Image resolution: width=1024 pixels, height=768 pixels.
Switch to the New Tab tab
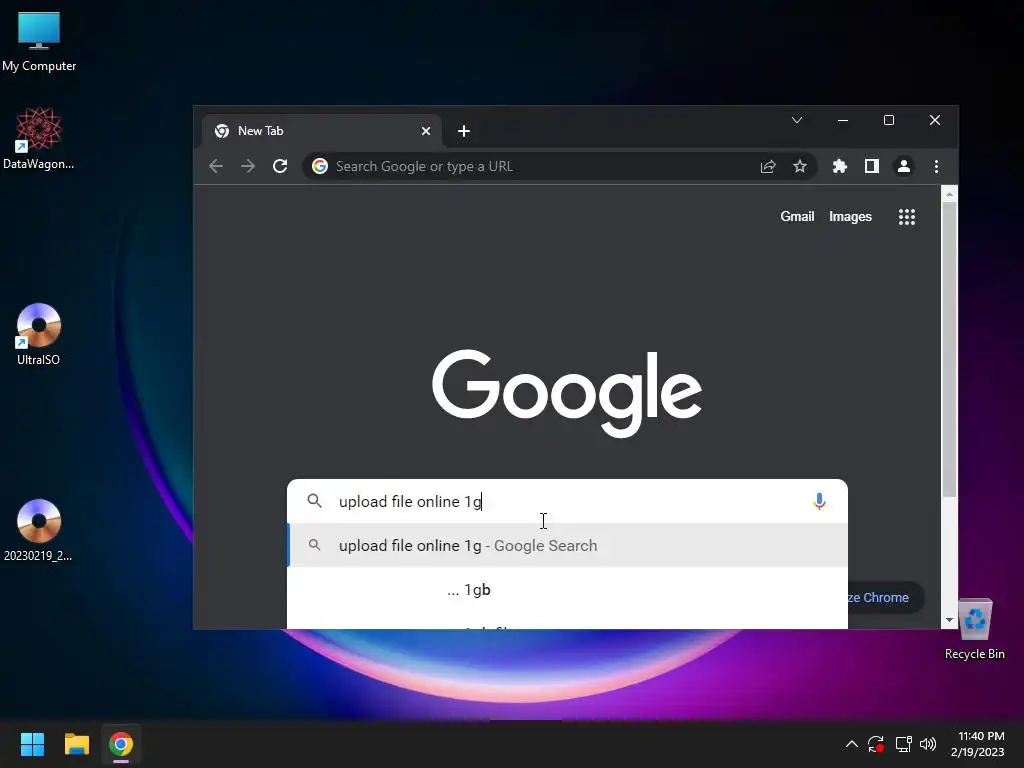323,131
